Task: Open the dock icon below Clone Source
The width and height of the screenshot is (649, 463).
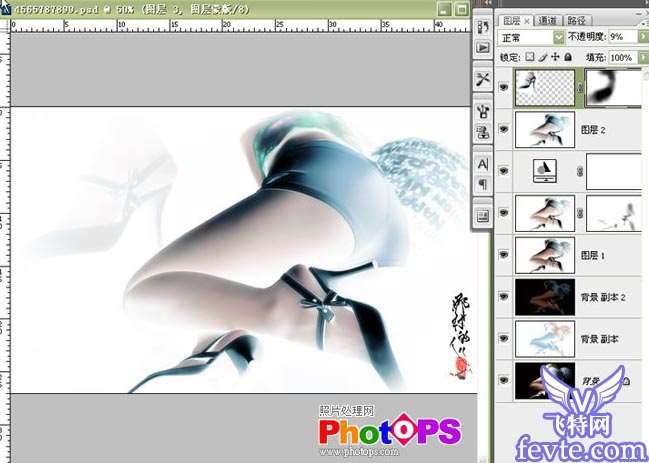Action: (483, 132)
